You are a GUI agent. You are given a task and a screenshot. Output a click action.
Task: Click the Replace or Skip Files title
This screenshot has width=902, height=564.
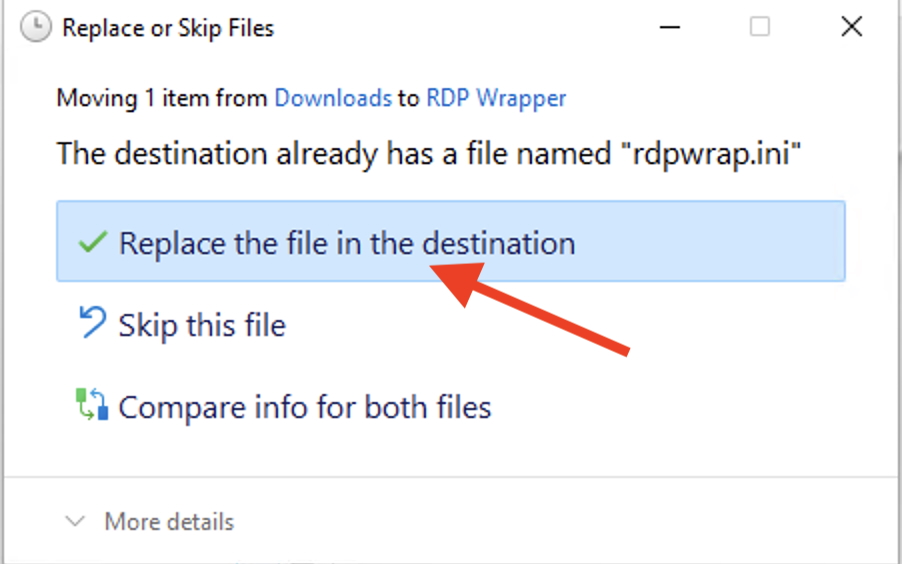(x=168, y=28)
